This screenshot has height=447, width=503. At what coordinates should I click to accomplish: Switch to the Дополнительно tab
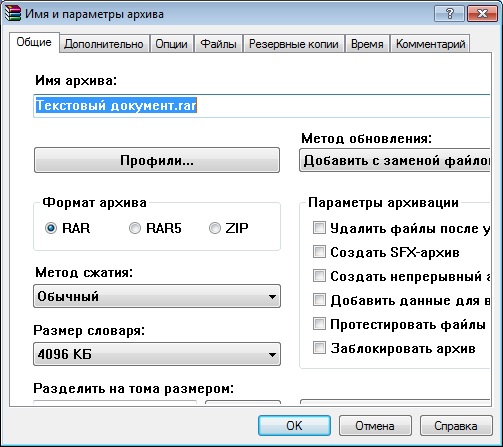pyautogui.click(x=104, y=44)
